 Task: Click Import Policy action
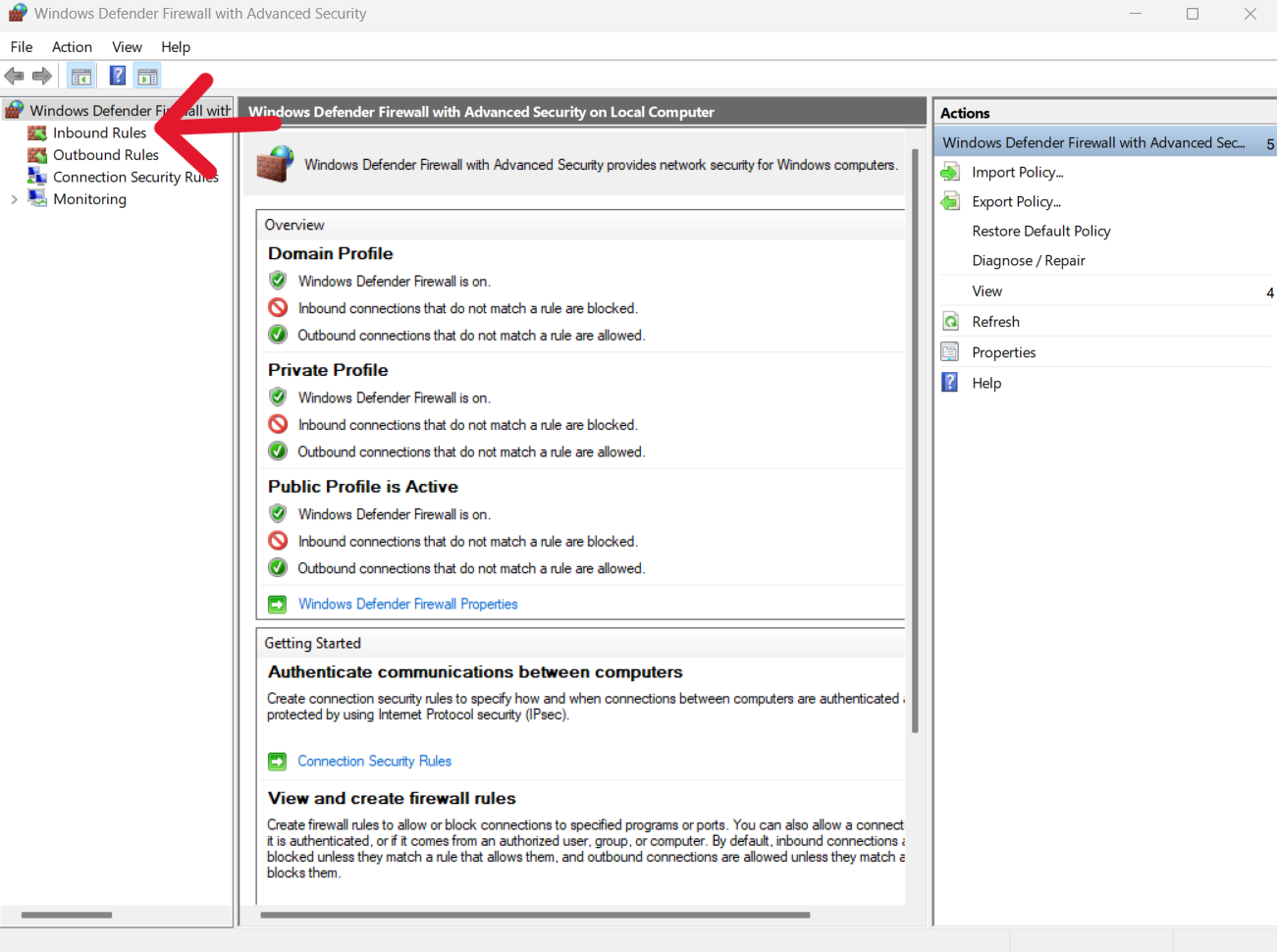(1018, 173)
